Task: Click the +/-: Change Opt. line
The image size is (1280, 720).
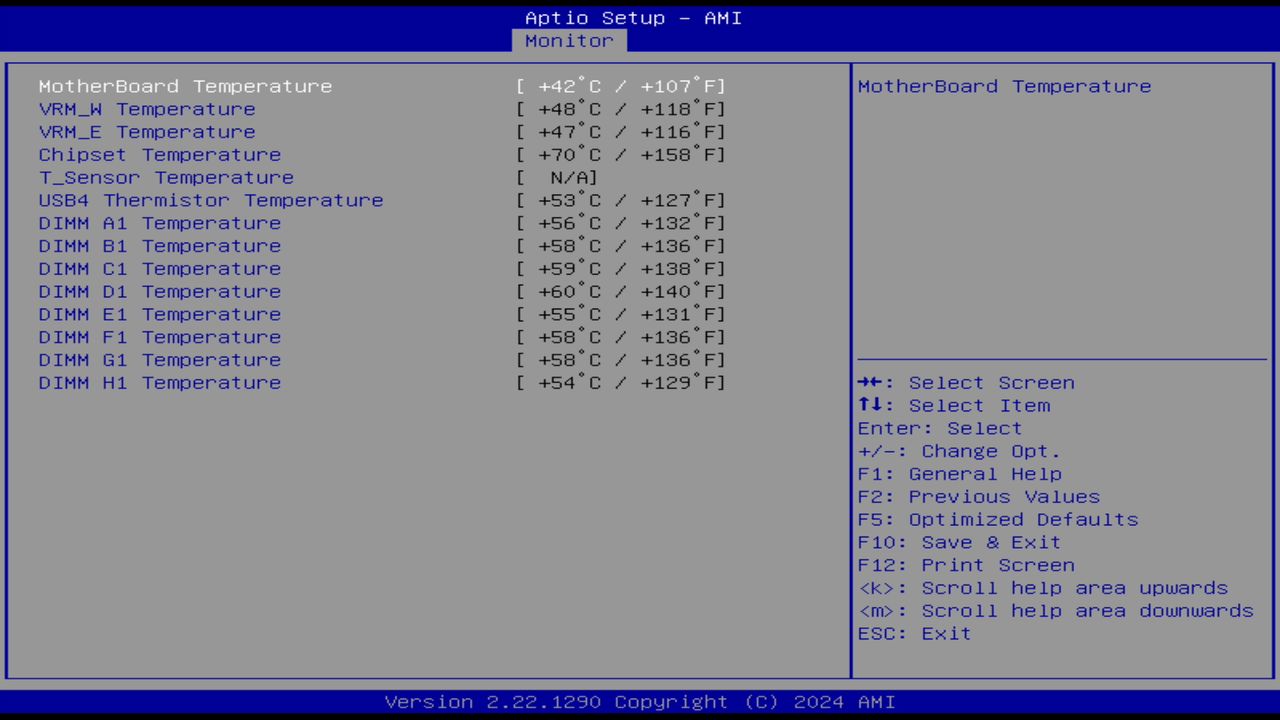Action: pyautogui.click(x=959, y=451)
